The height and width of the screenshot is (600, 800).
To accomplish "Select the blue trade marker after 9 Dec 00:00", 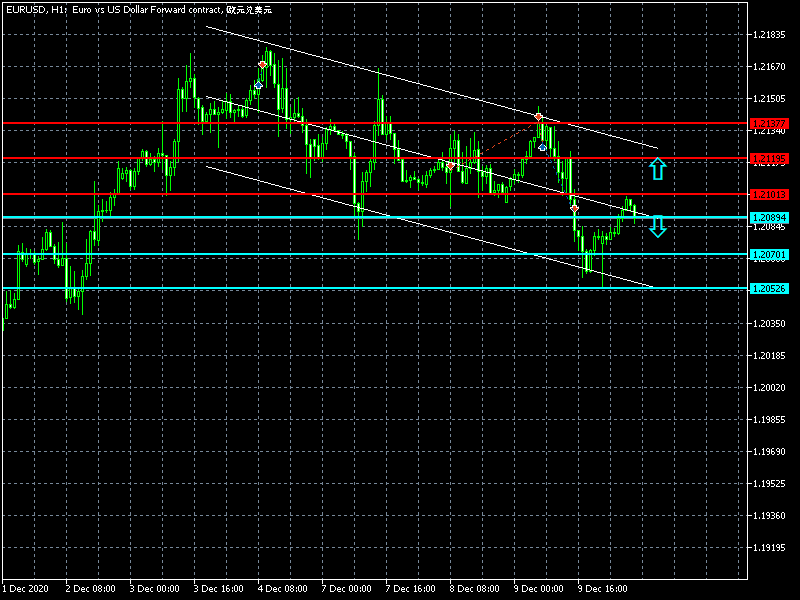I will (542, 147).
